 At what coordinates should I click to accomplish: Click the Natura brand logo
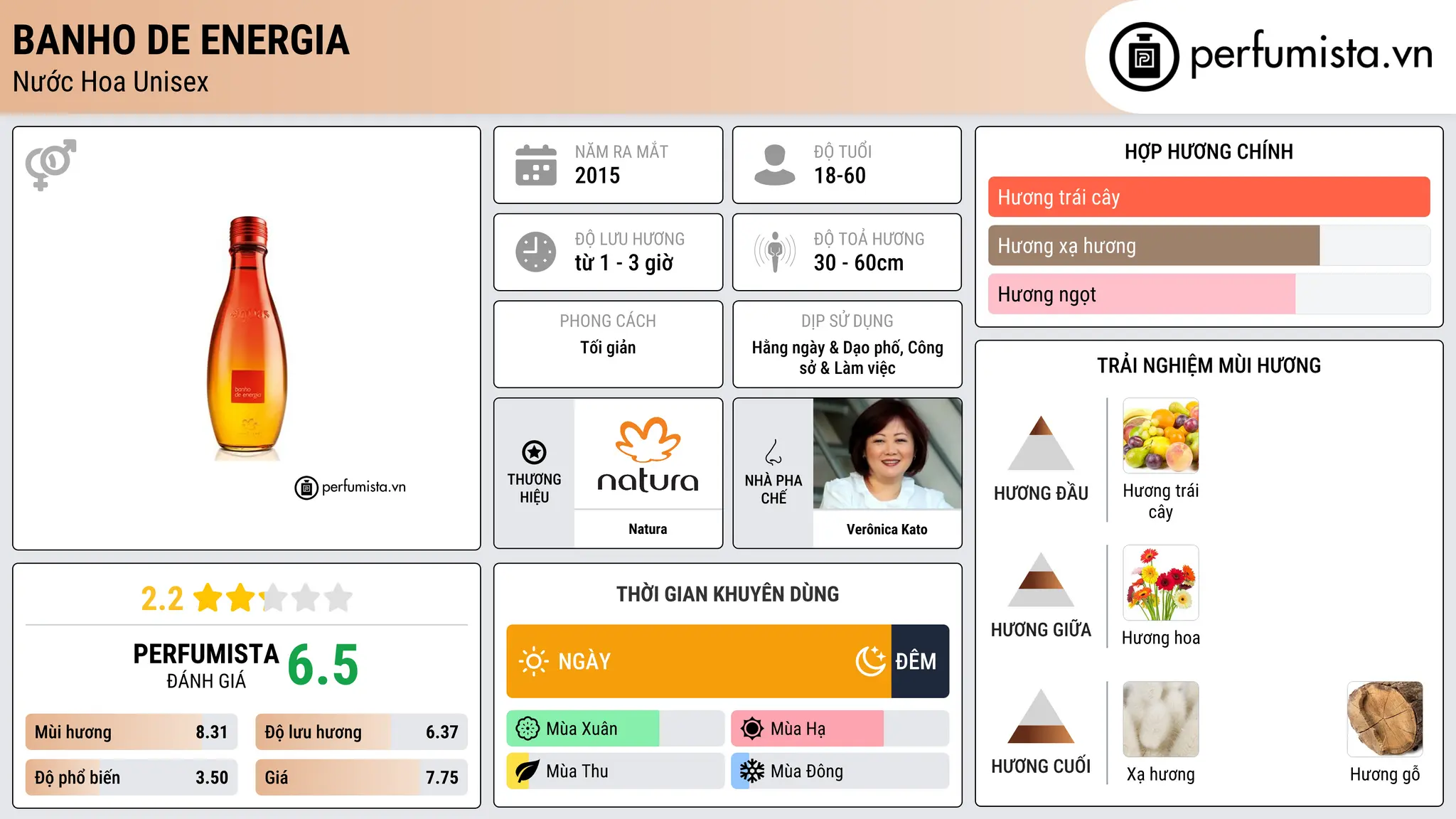(x=648, y=455)
